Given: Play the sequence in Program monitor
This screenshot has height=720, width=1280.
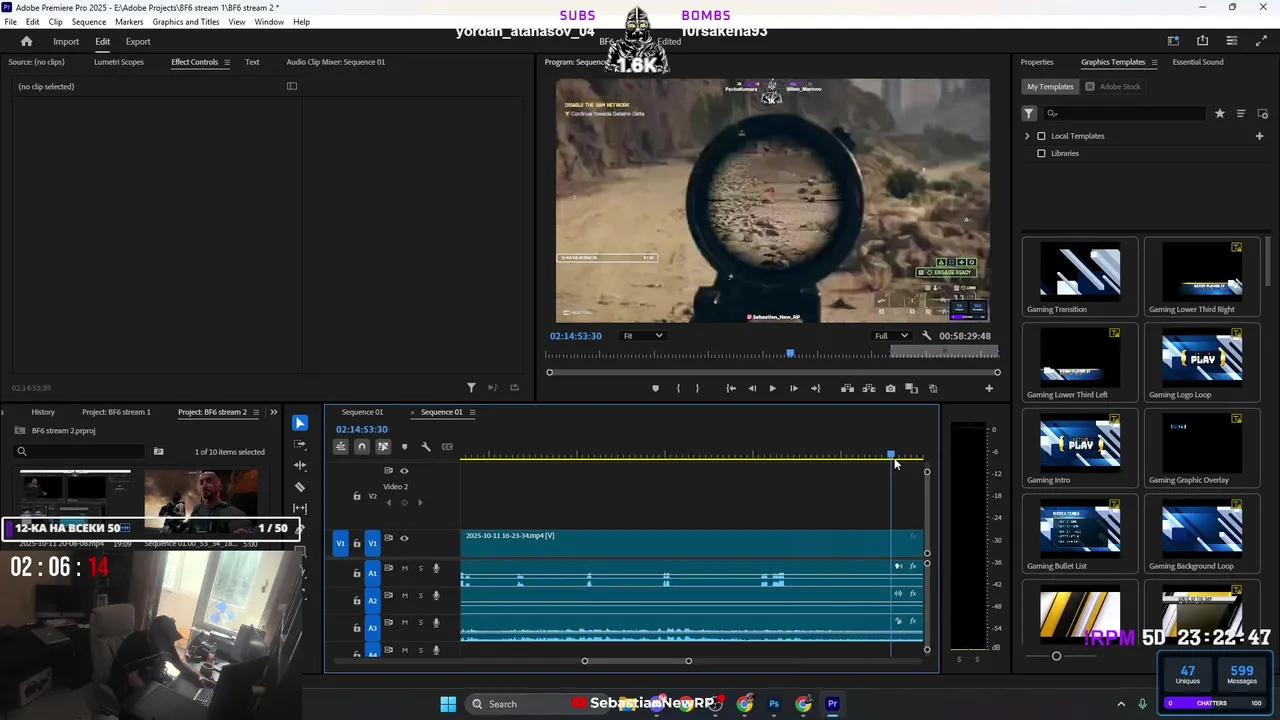Looking at the screenshot, I should point(772,388).
